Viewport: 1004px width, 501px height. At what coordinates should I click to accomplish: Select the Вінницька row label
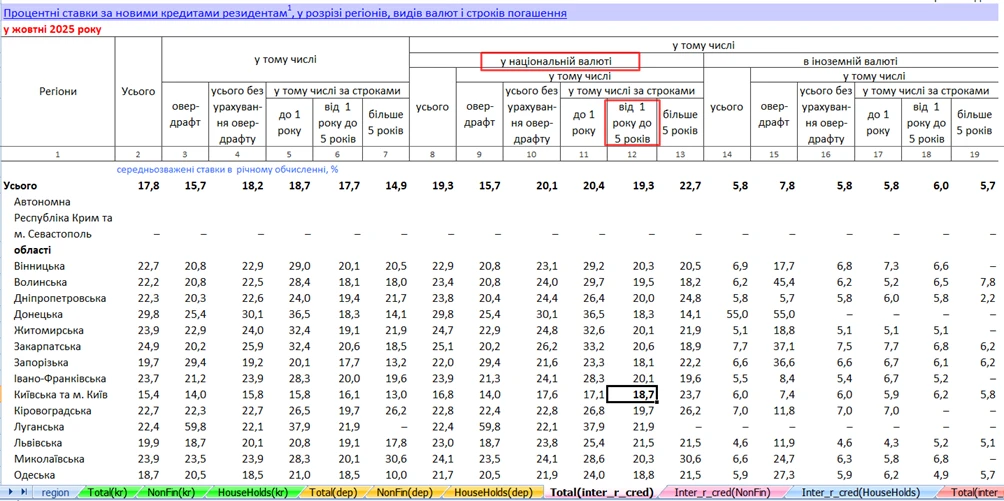pyautogui.click(x=38, y=266)
